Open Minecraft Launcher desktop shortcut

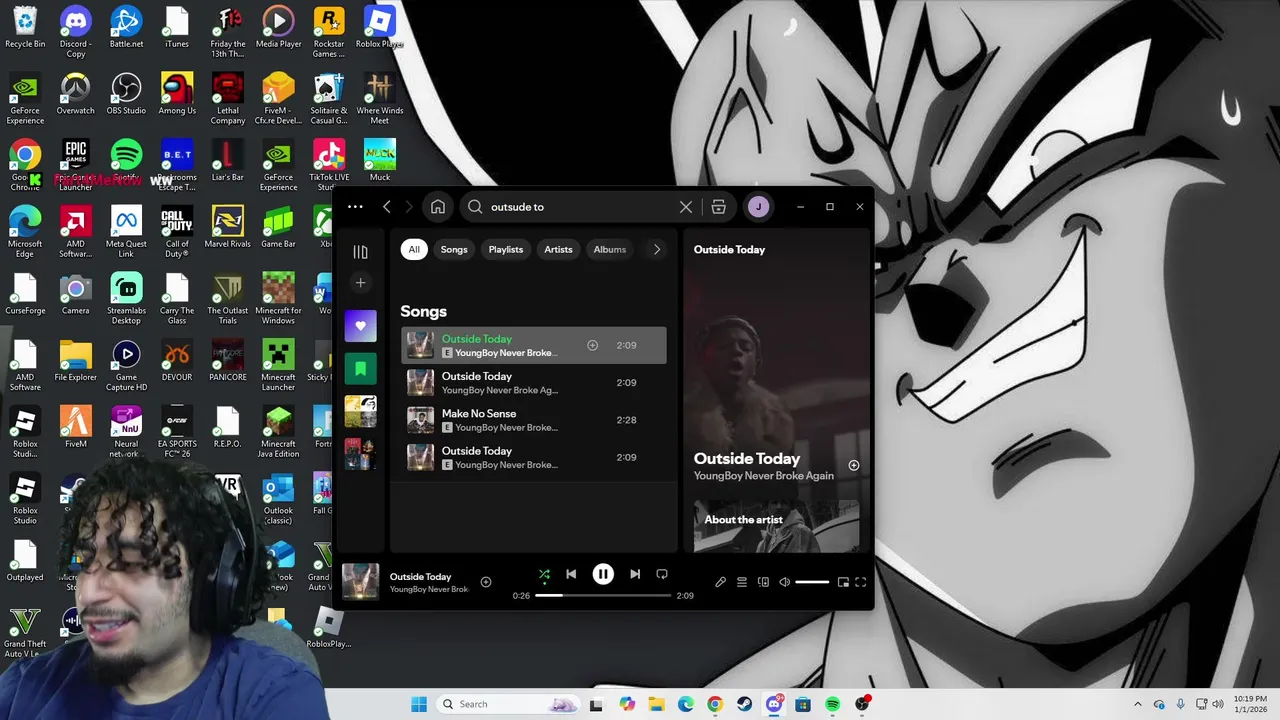(x=278, y=365)
